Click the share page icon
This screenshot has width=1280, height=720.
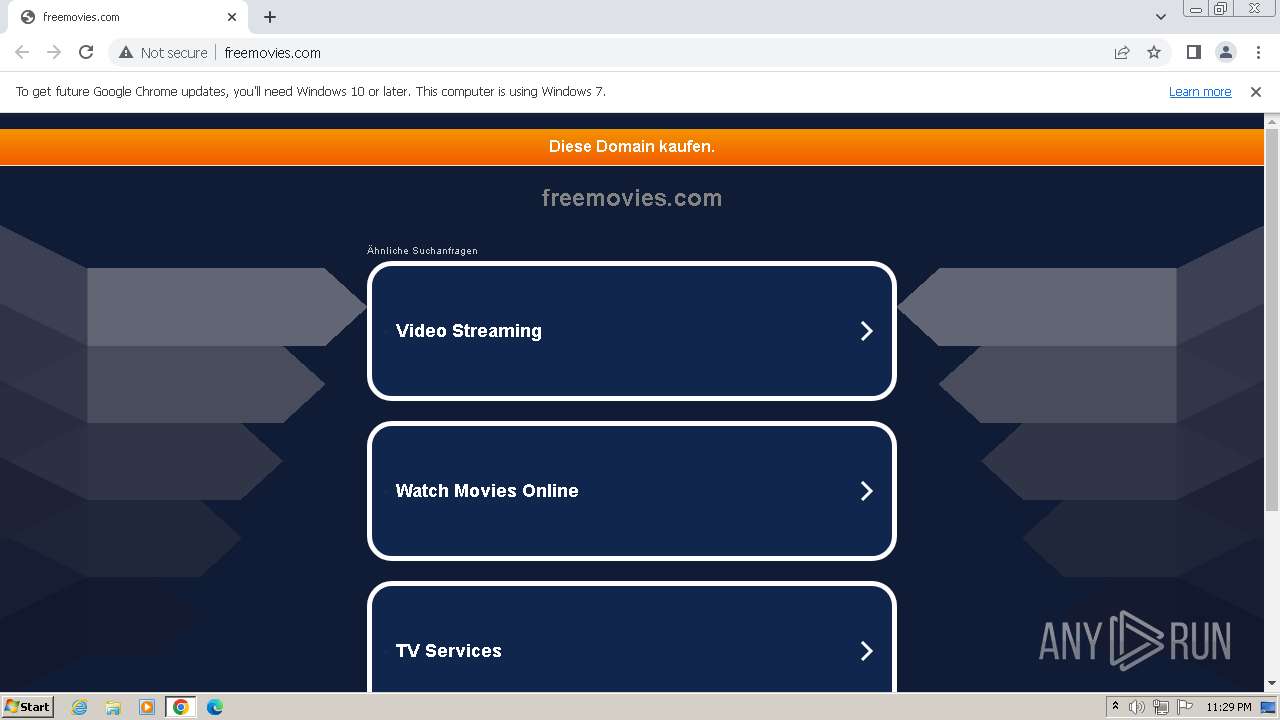pos(1122,52)
